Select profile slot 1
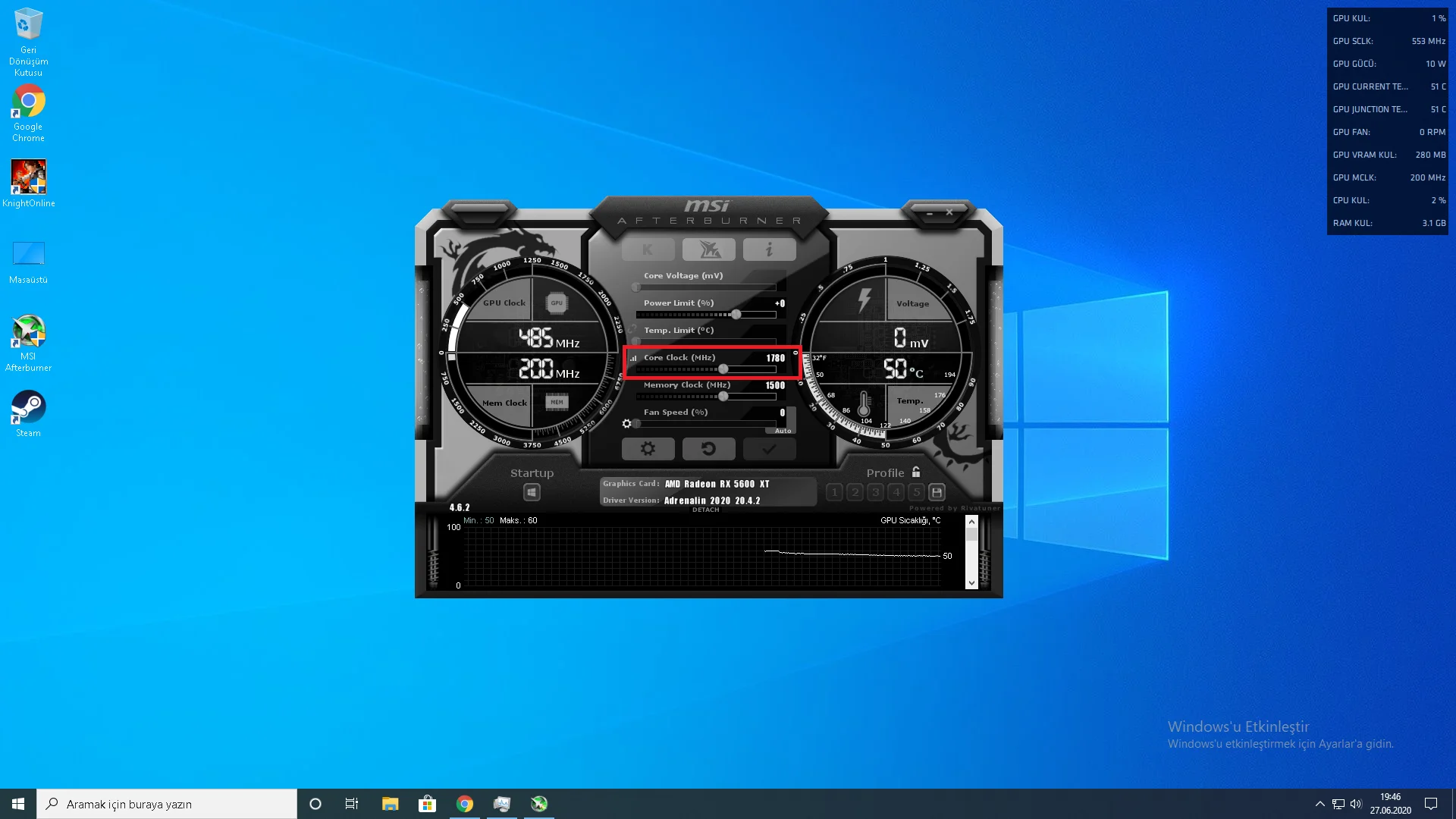The width and height of the screenshot is (1456, 819). tap(834, 492)
